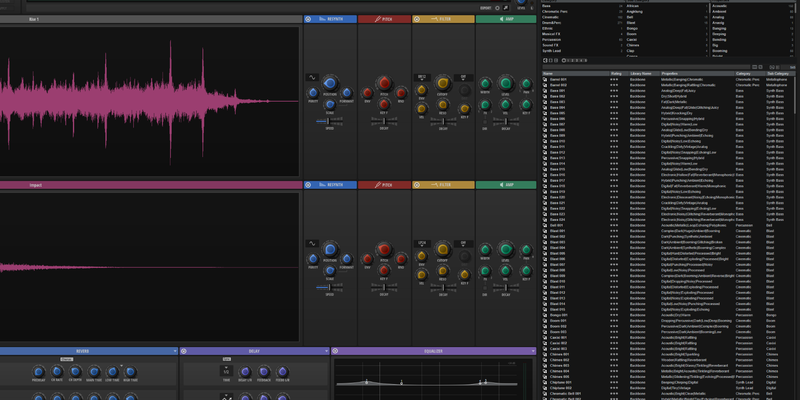The height and width of the screenshot is (400, 800).
Task: Click the bottom layer red Pitch knob
Action: (385, 249)
